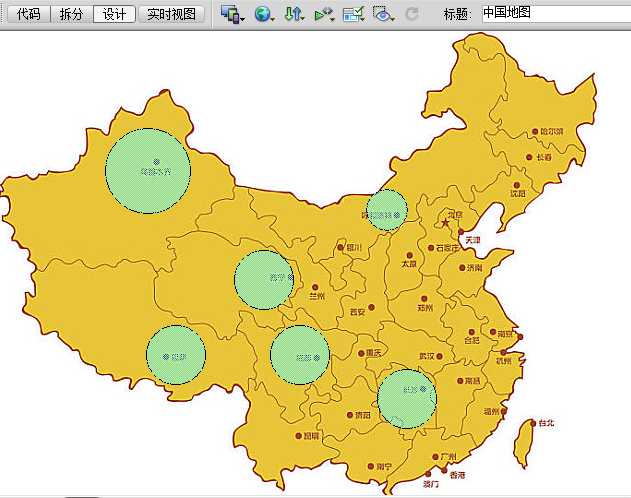The image size is (631, 498).
Task: Click the Refresh Design View icon
Action: pyautogui.click(x=412, y=14)
